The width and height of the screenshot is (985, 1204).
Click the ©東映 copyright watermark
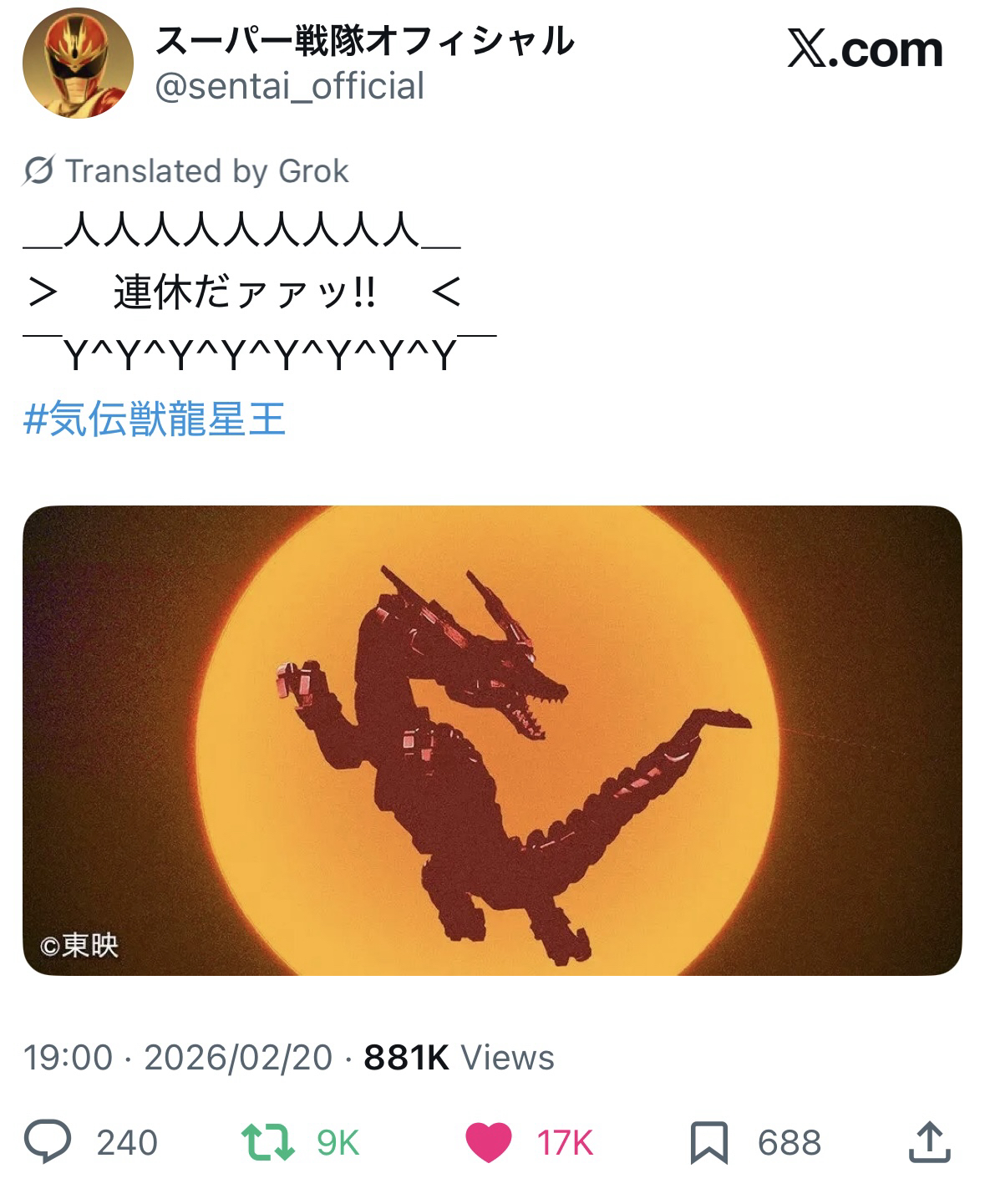tap(79, 945)
